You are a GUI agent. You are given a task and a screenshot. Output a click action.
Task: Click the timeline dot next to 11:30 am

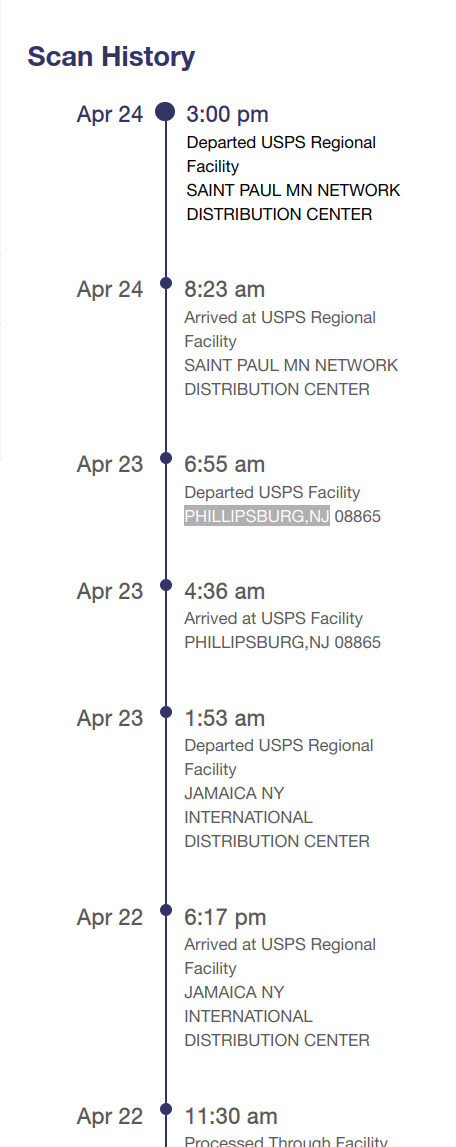pos(165,1110)
